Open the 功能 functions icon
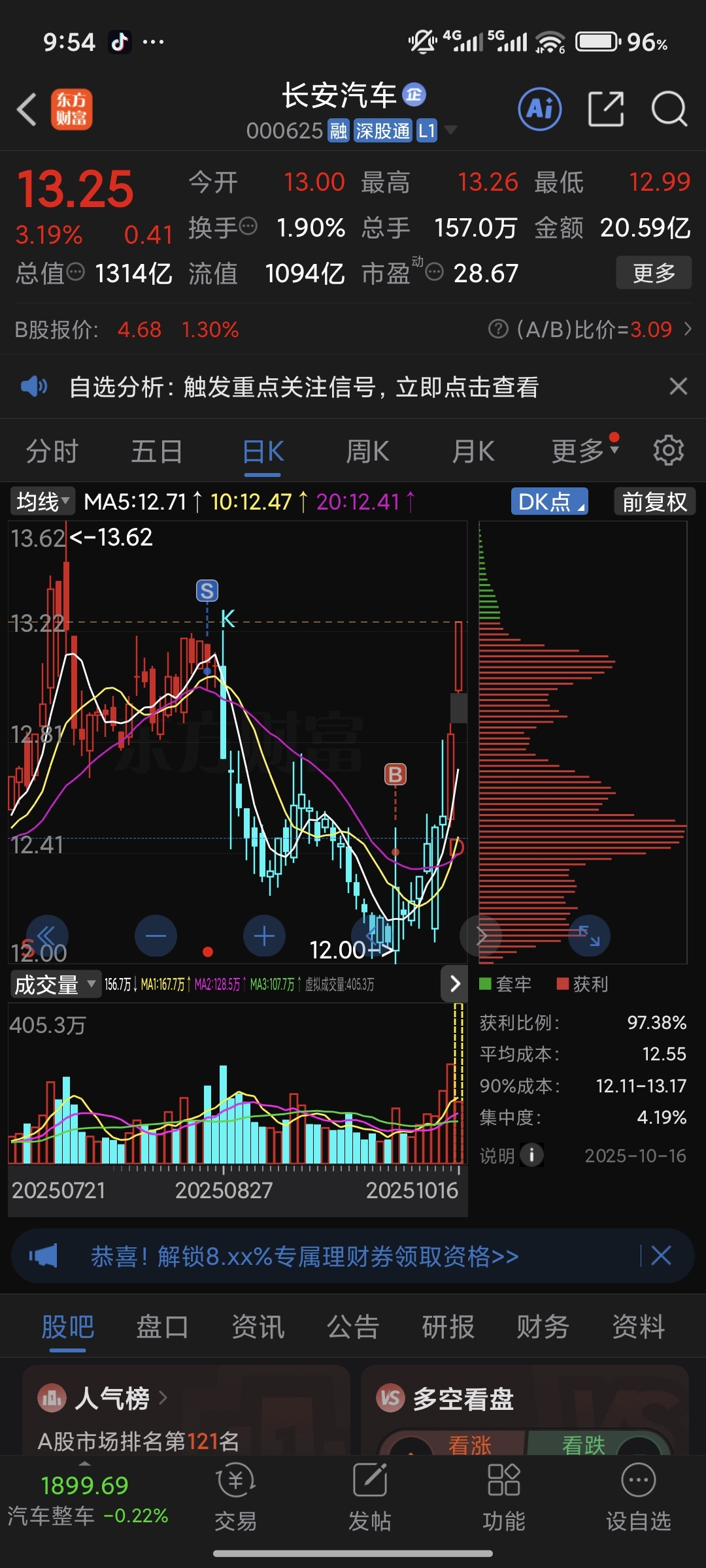Viewport: 706px width, 1568px height. tap(504, 1480)
